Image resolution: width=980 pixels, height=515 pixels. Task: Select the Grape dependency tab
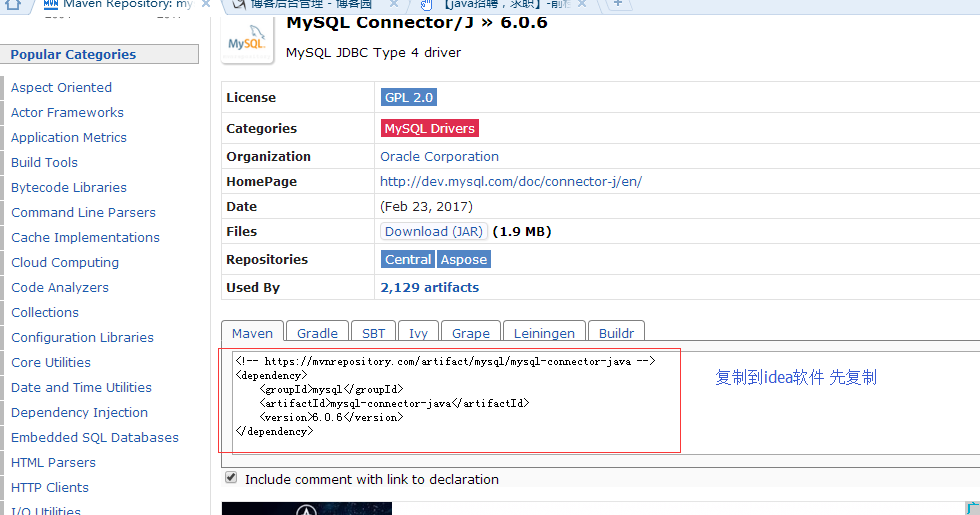pyautogui.click(x=471, y=333)
